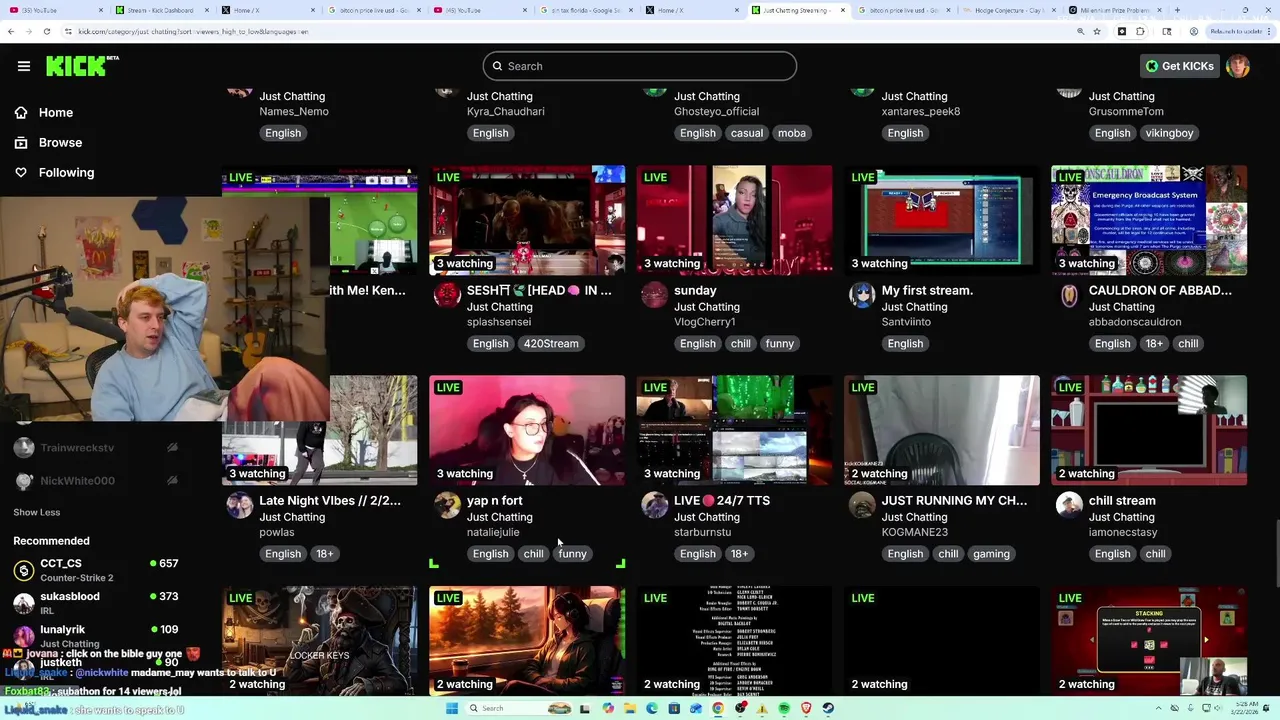Click the browser address bar URL

click(x=193, y=32)
